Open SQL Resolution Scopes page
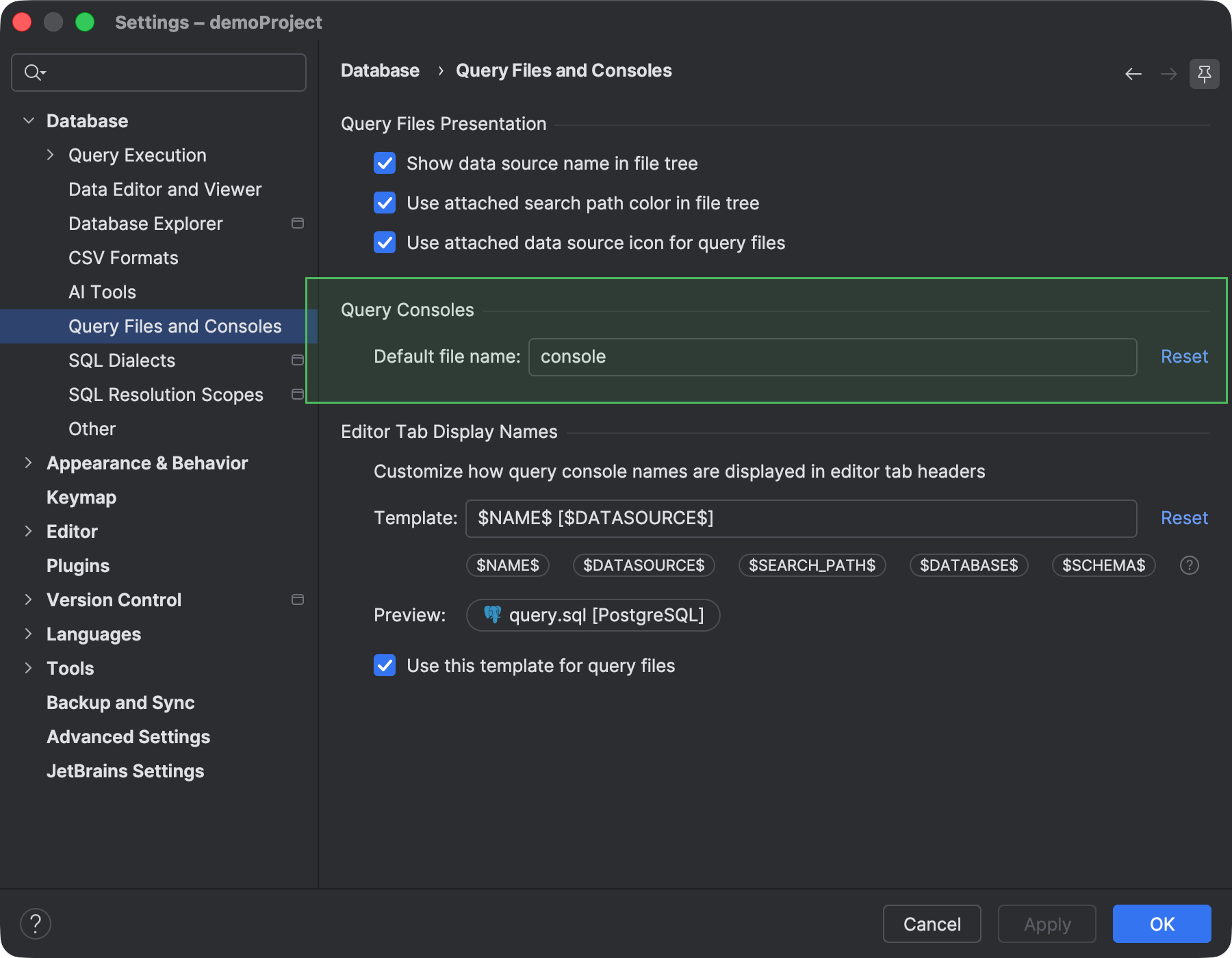 [x=166, y=395]
